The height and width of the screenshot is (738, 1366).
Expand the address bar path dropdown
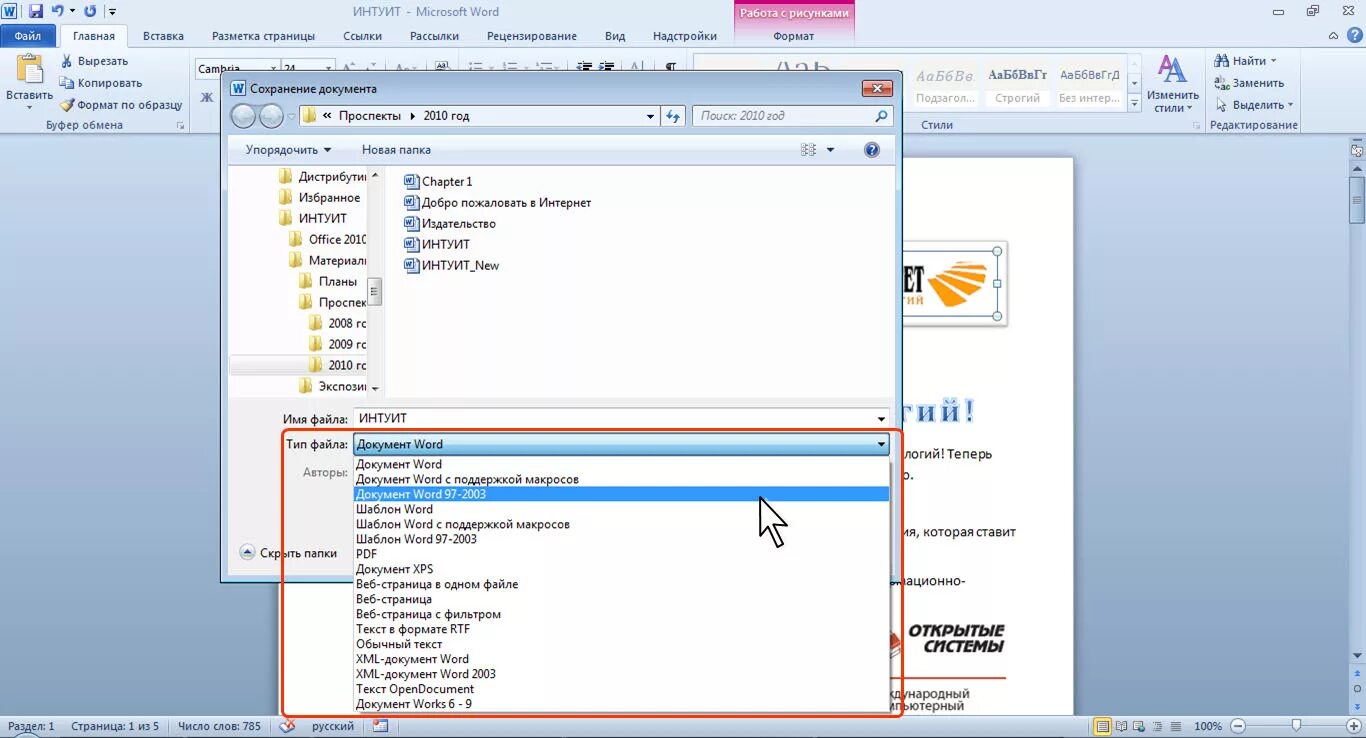651,116
